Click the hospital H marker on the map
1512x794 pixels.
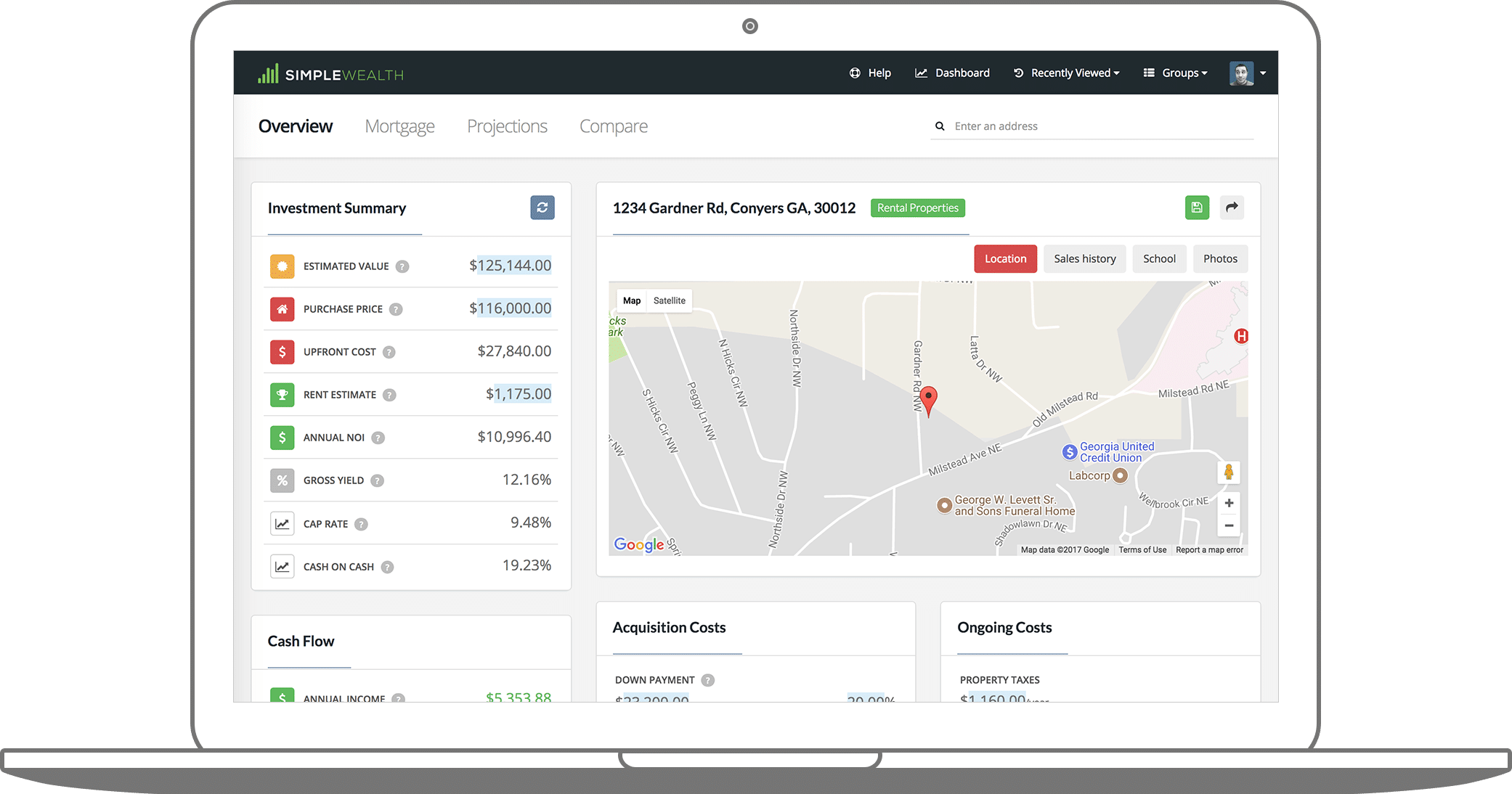coord(1242,336)
